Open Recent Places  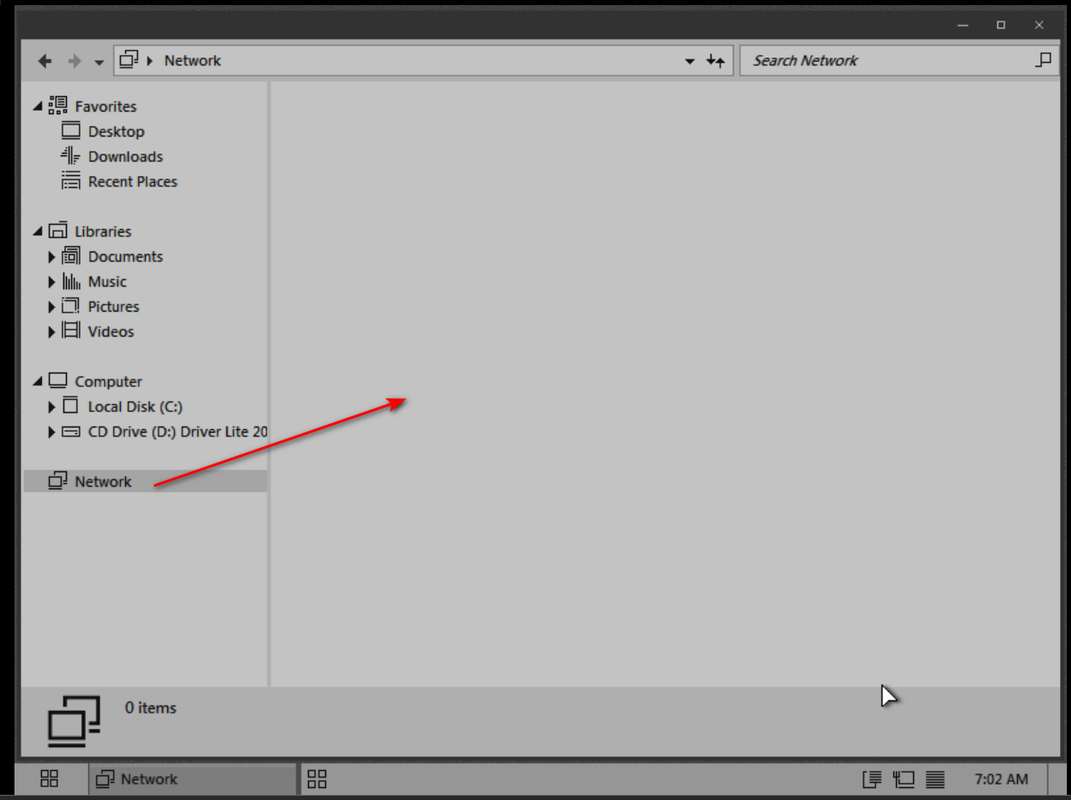(133, 182)
